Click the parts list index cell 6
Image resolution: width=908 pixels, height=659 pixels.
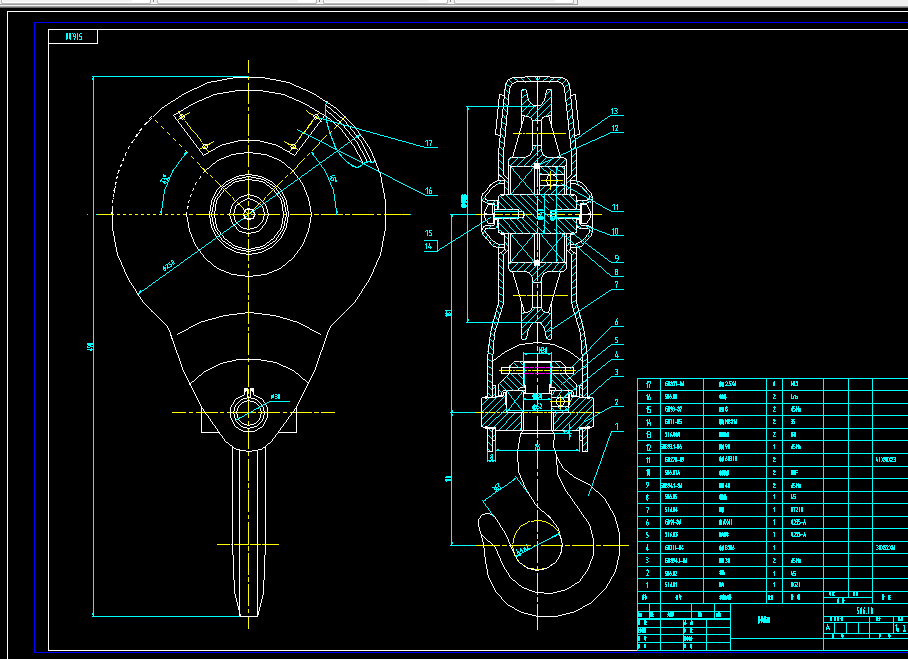649,522
